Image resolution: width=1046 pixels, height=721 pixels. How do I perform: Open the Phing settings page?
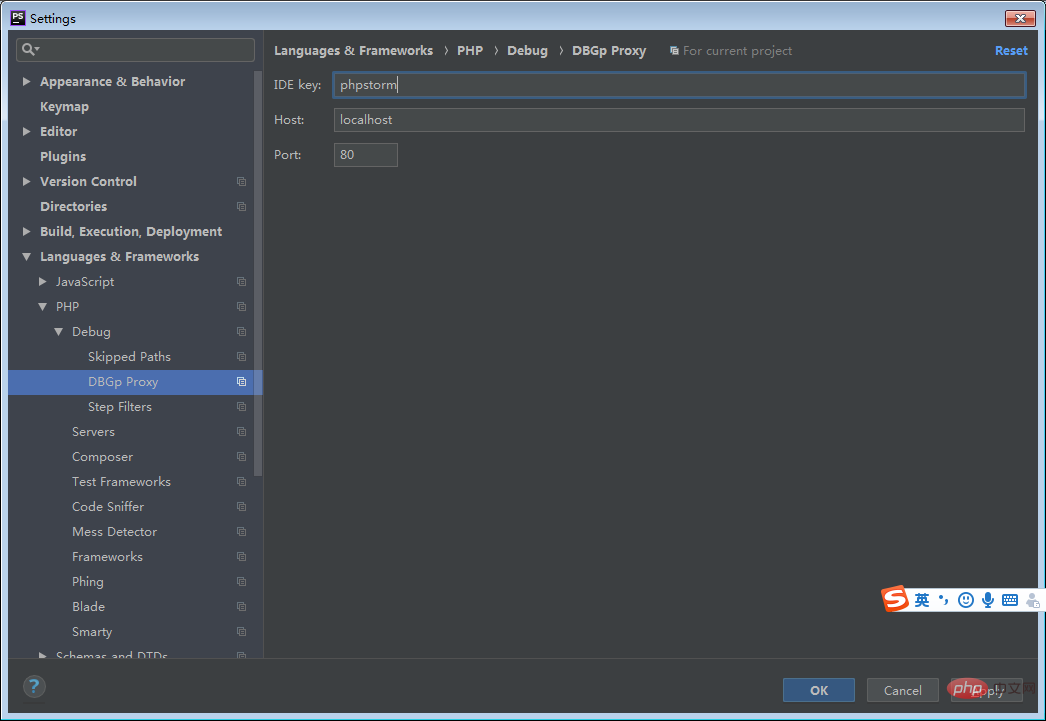click(87, 582)
